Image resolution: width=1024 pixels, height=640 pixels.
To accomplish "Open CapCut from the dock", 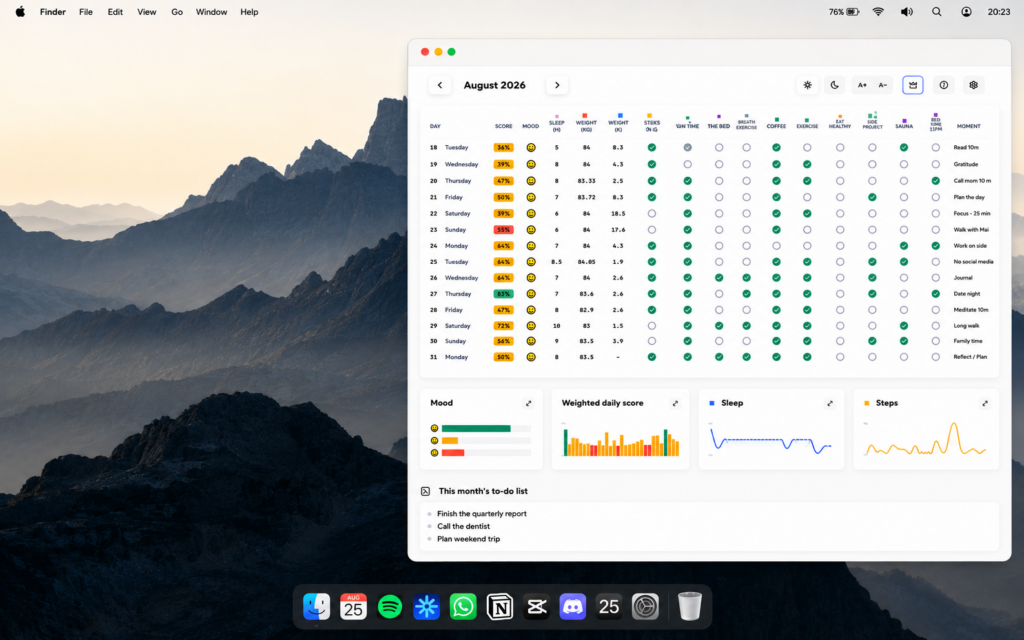I will (536, 607).
